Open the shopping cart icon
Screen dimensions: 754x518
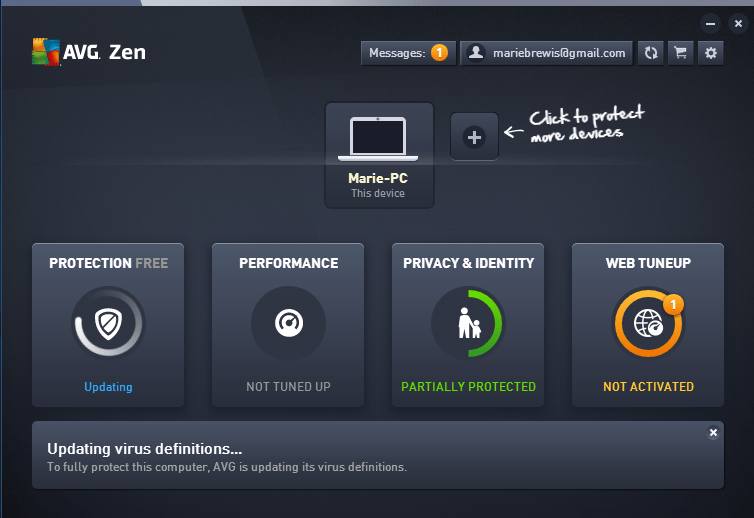pos(681,53)
